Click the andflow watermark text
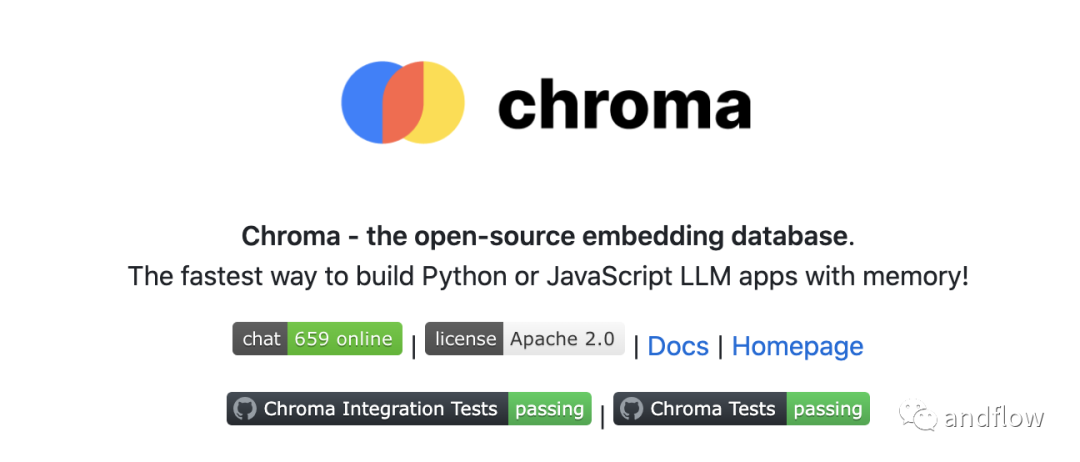Image resolution: width=1080 pixels, height=462 pixels. (x=993, y=417)
